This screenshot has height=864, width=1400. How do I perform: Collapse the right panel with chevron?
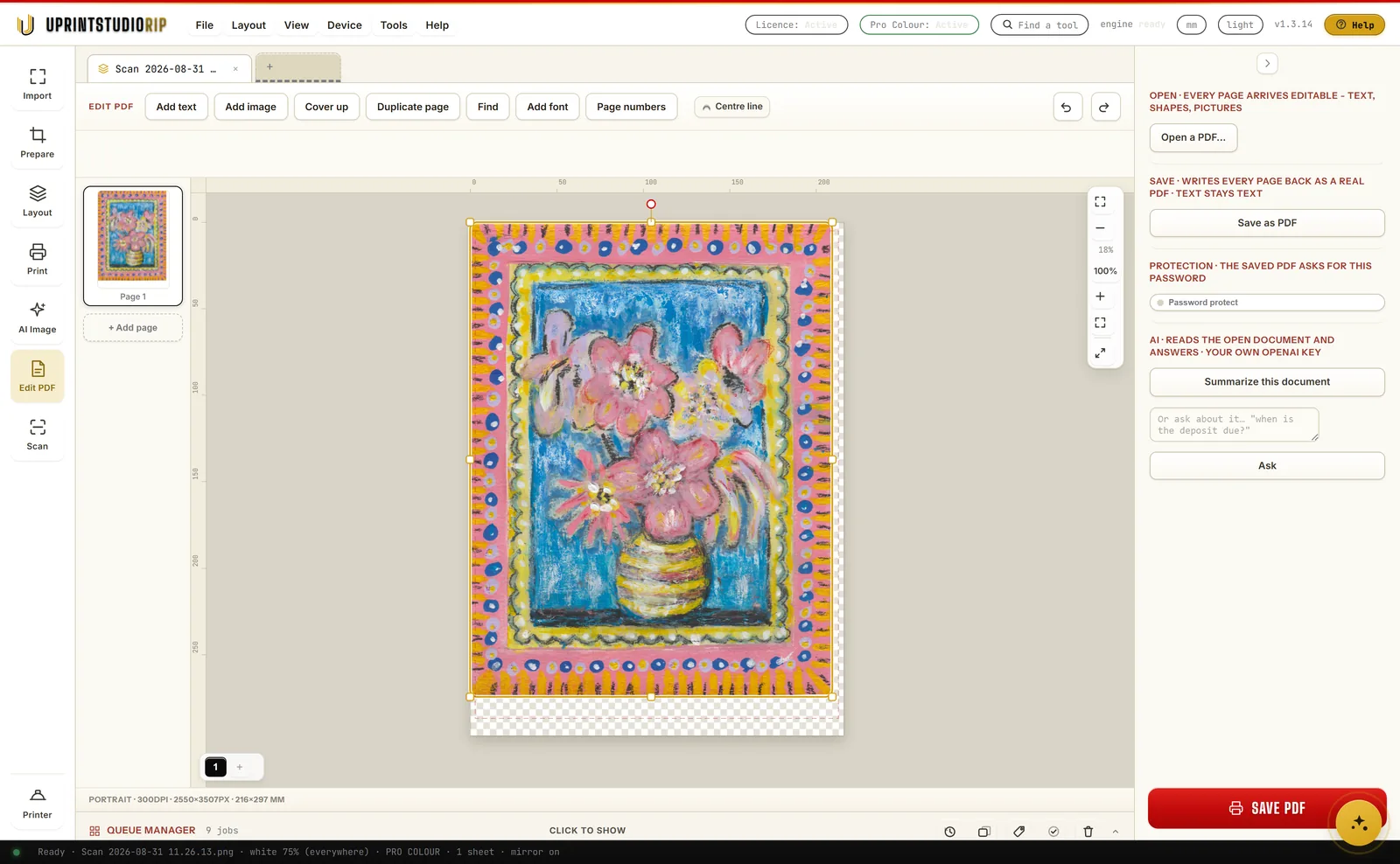point(1267,64)
